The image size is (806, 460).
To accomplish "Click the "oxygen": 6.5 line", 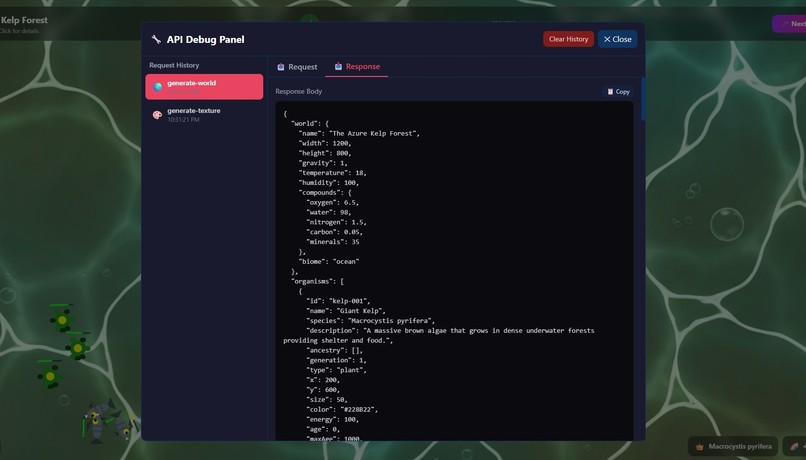I will pos(333,202).
